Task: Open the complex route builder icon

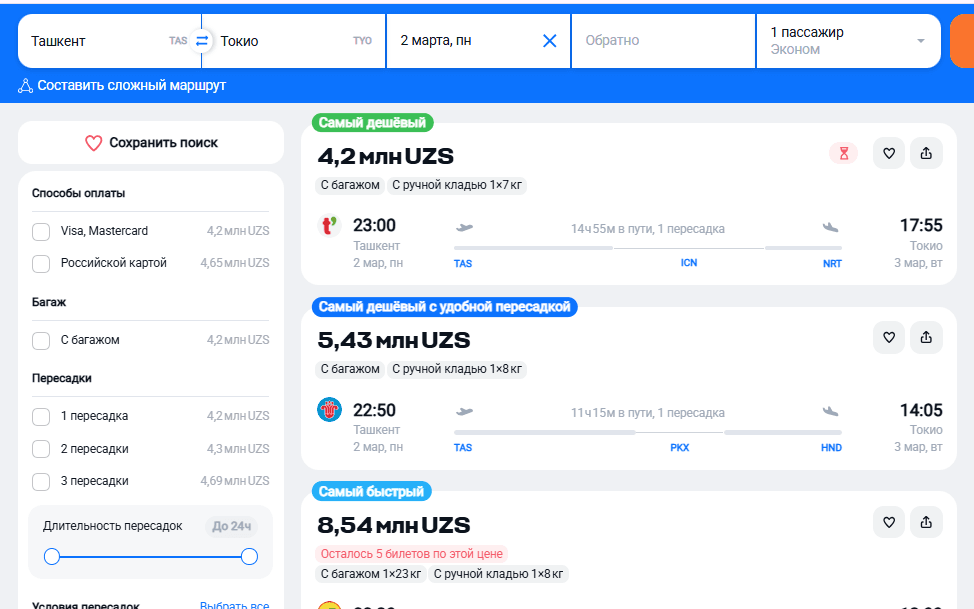Action: coord(25,86)
